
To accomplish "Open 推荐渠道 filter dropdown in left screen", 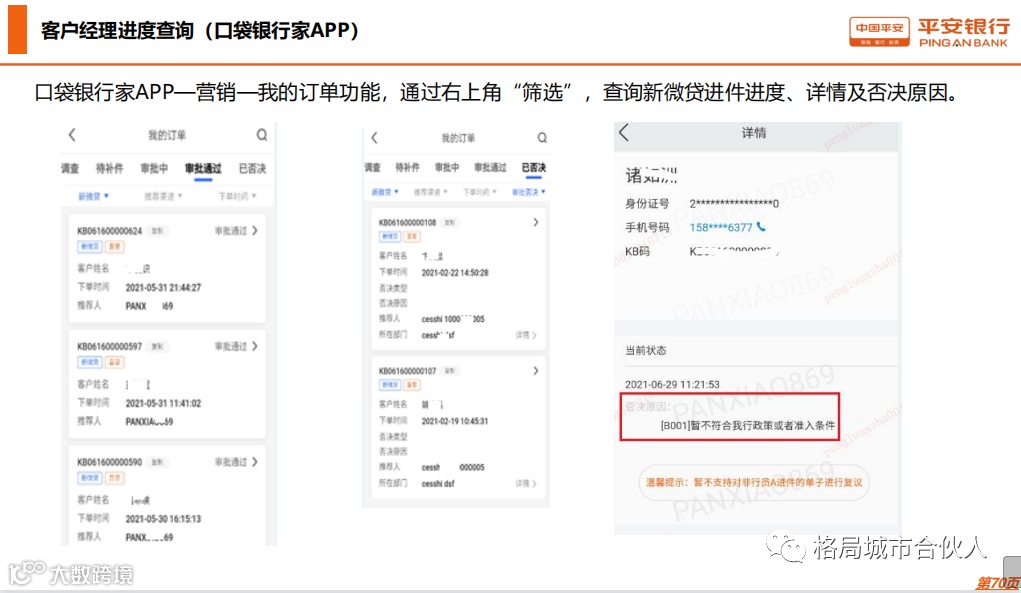I will [x=163, y=196].
